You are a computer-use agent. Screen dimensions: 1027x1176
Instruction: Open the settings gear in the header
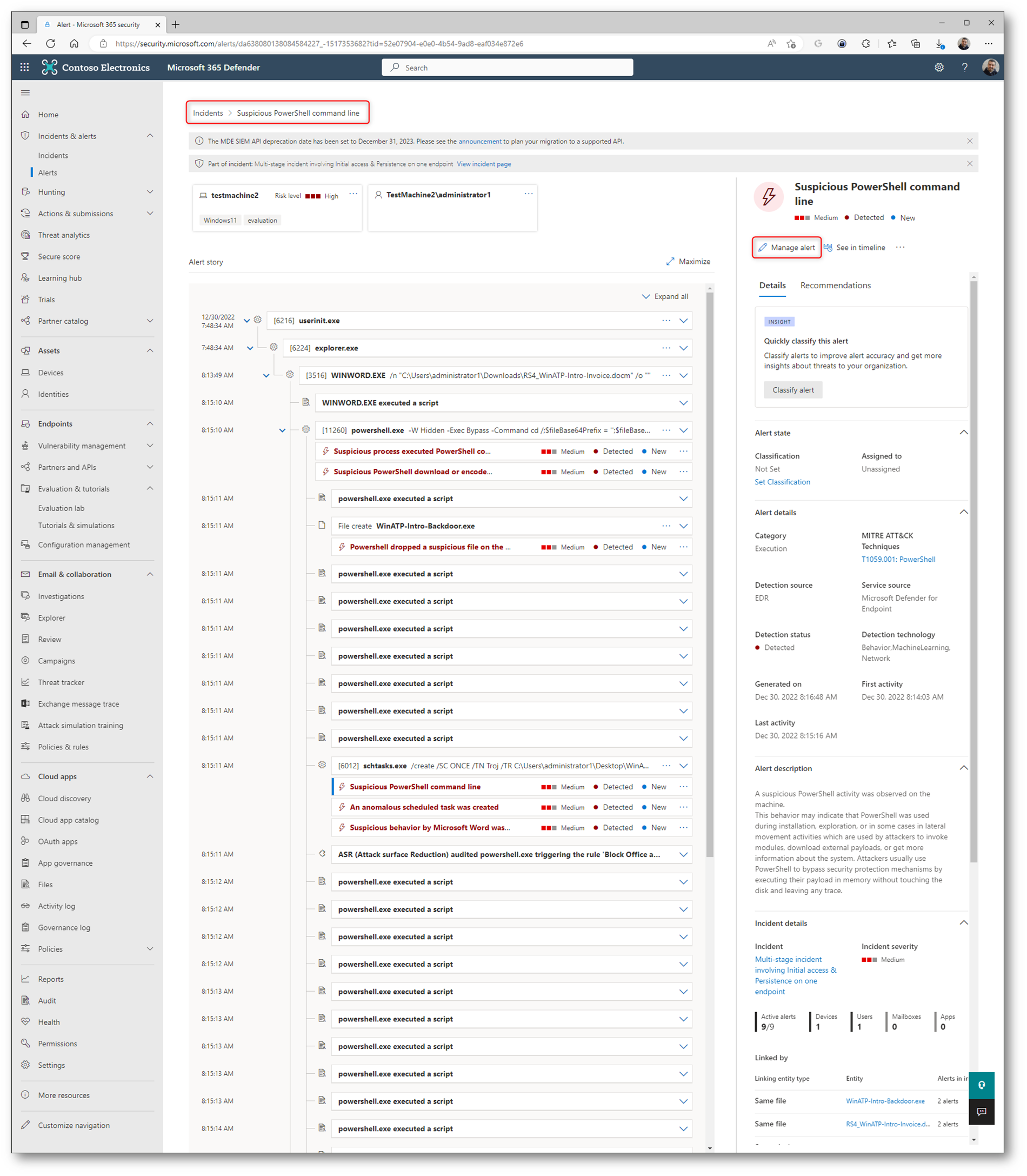click(x=939, y=67)
